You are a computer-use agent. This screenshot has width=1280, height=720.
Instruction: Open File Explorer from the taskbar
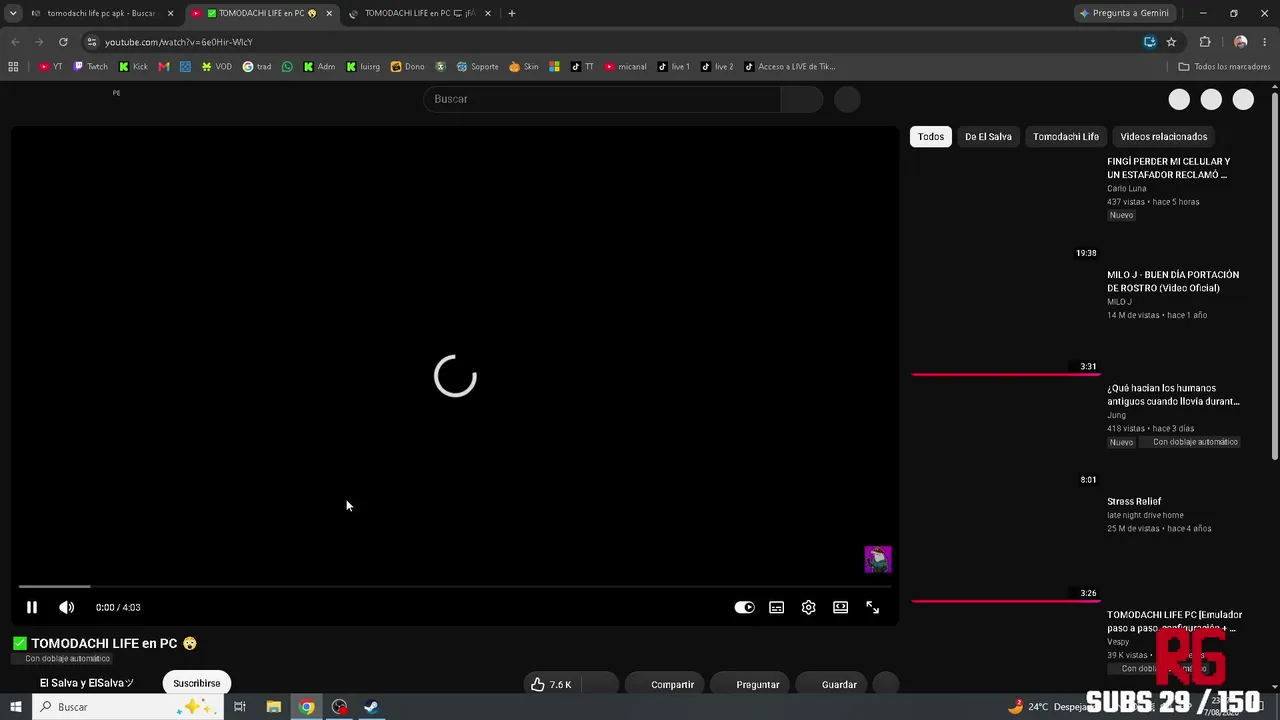click(x=273, y=707)
